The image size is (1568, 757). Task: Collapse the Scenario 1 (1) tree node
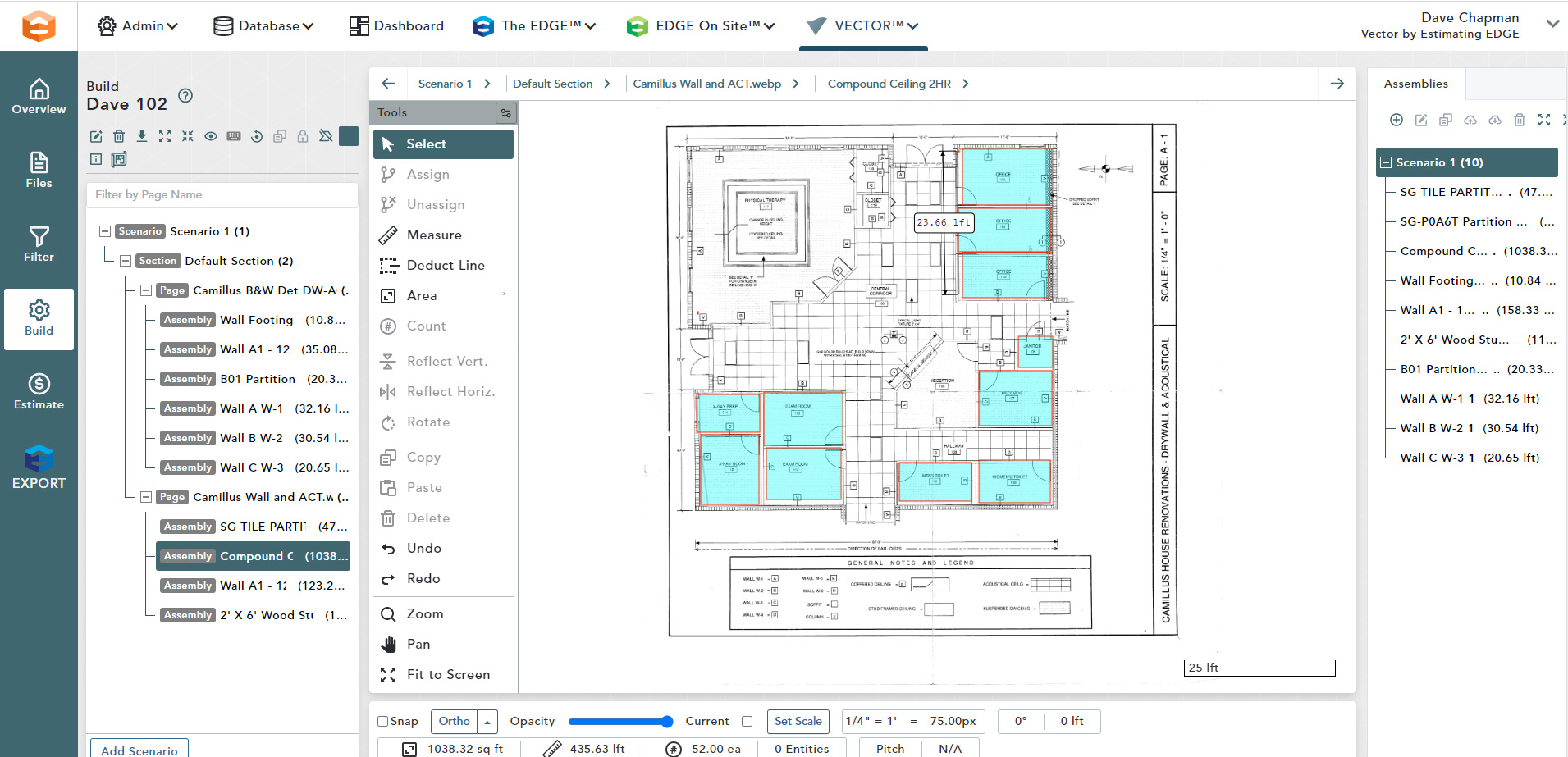pos(105,231)
